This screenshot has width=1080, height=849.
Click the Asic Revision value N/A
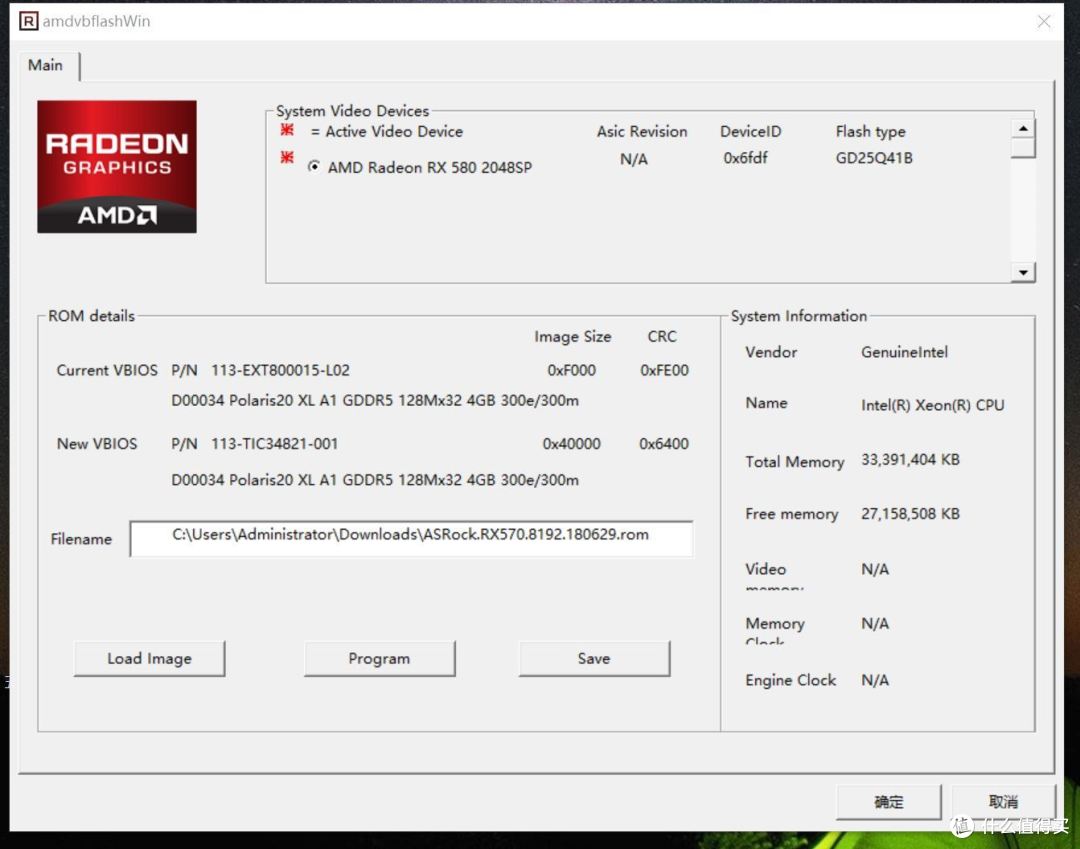pyautogui.click(x=634, y=160)
